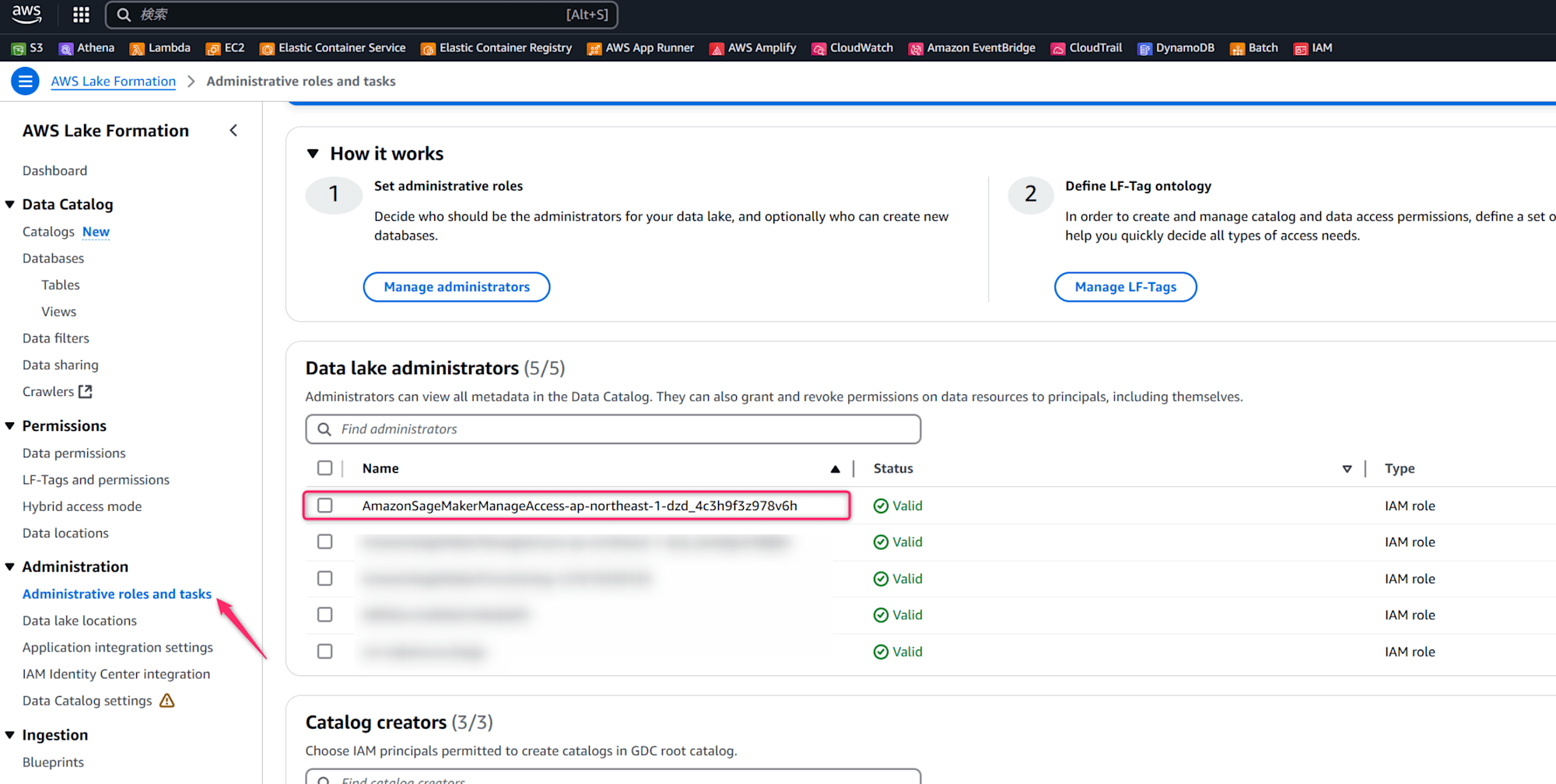Open the AWS home logo
Viewport: 1556px width, 784px height.
pyautogui.click(x=26, y=14)
